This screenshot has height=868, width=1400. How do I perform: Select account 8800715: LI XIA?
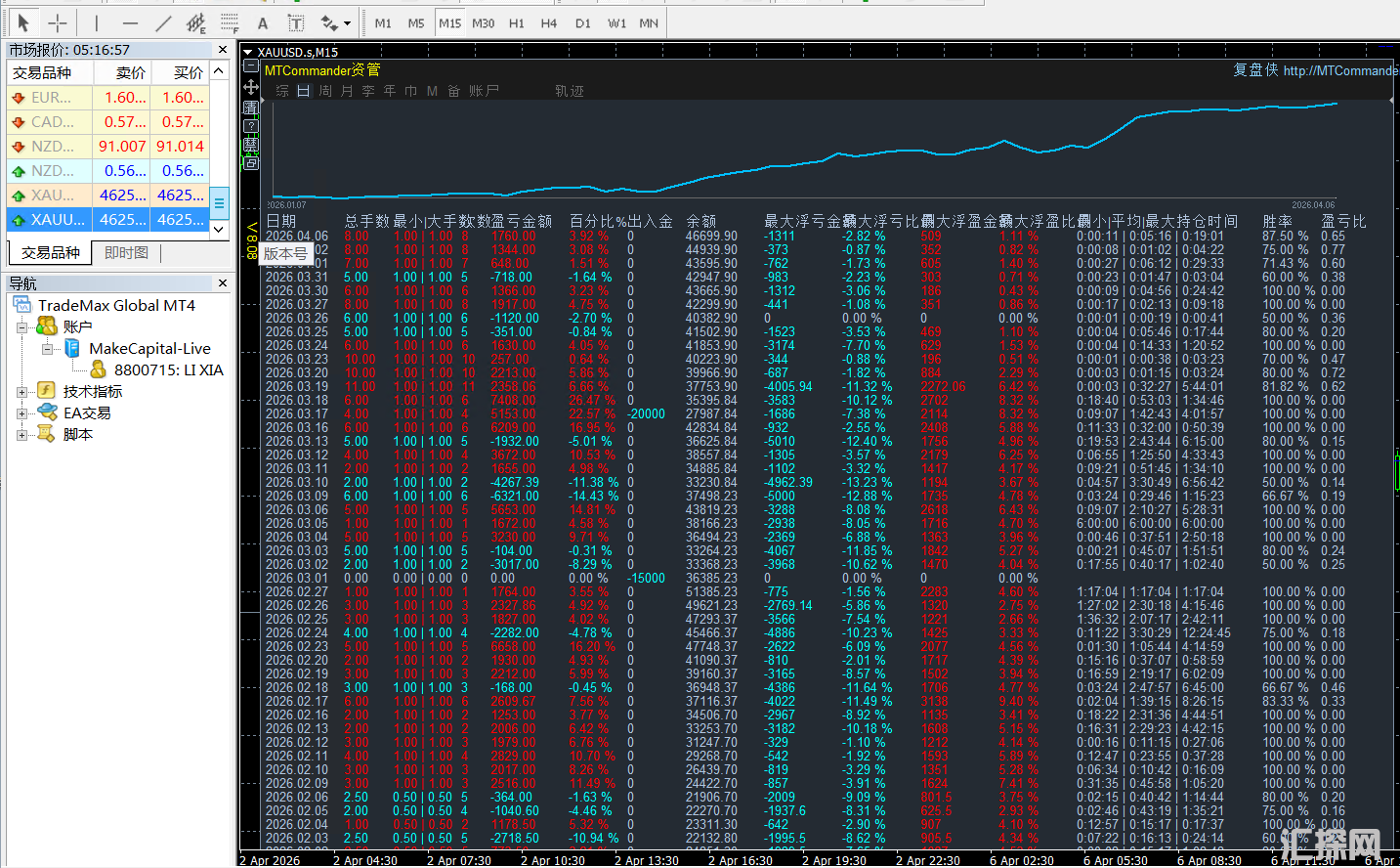click(168, 370)
